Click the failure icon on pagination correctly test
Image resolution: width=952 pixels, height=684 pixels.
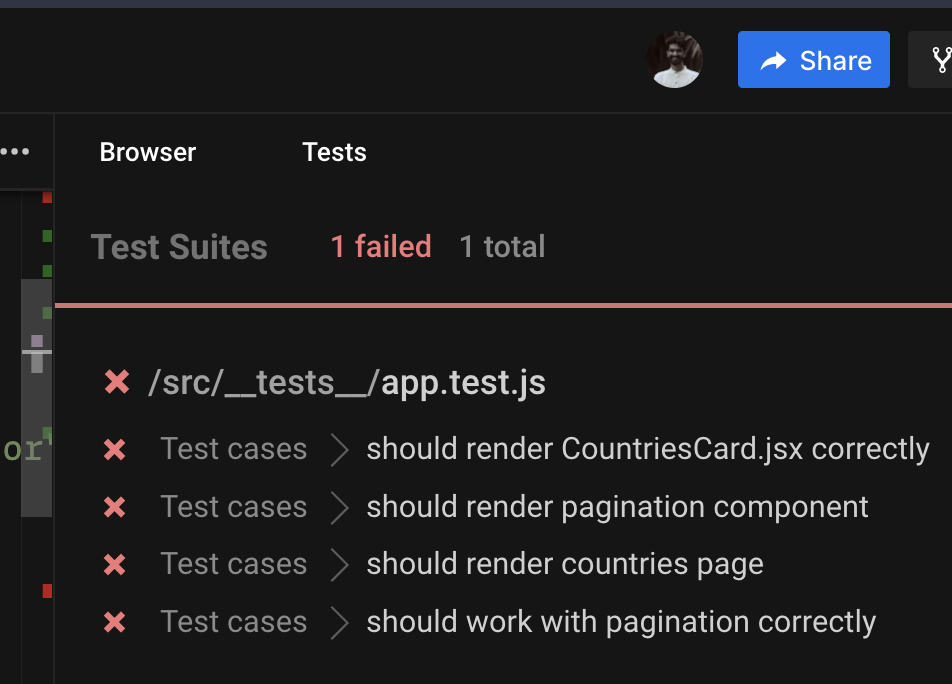click(115, 621)
